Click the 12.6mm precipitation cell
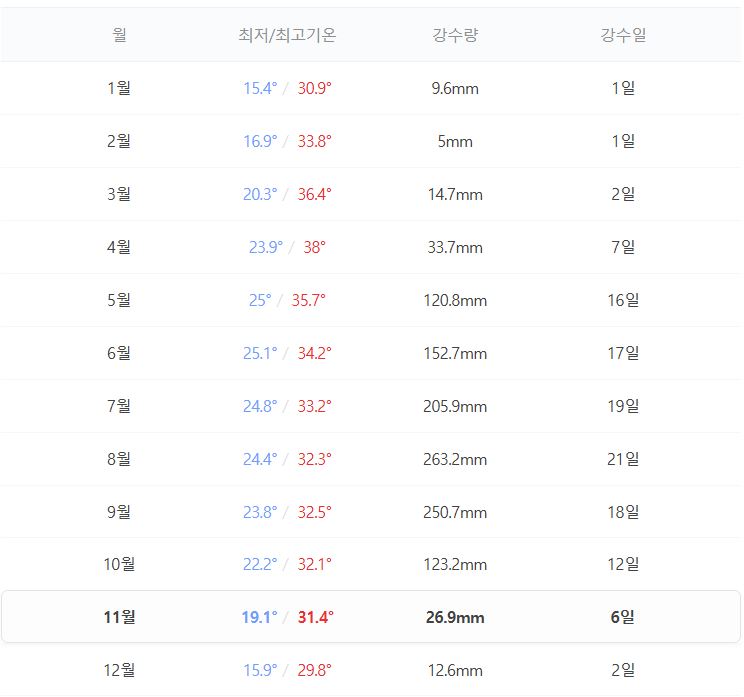744x697 pixels. [x=455, y=671]
